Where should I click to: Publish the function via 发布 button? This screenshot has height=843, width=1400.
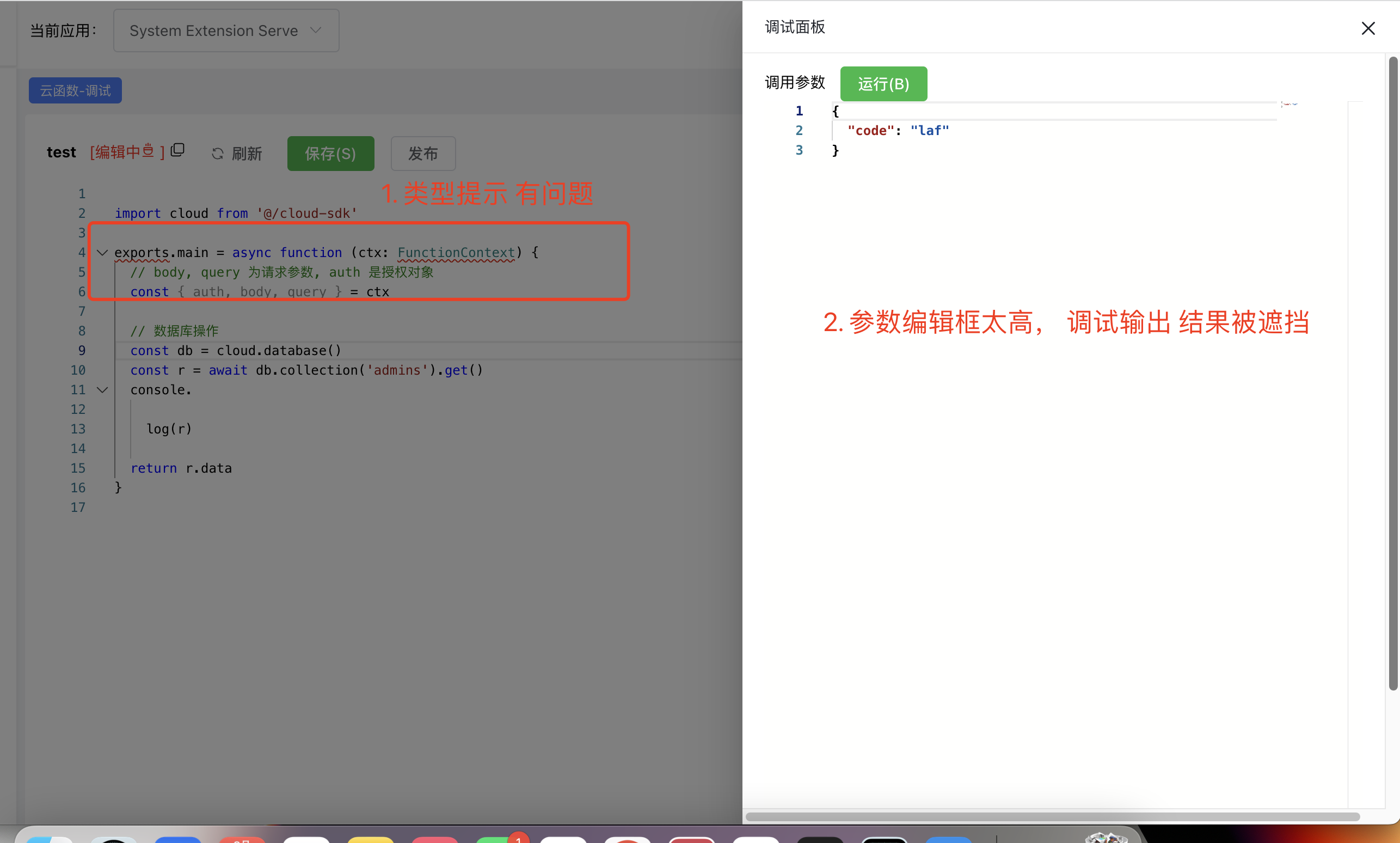coord(422,154)
